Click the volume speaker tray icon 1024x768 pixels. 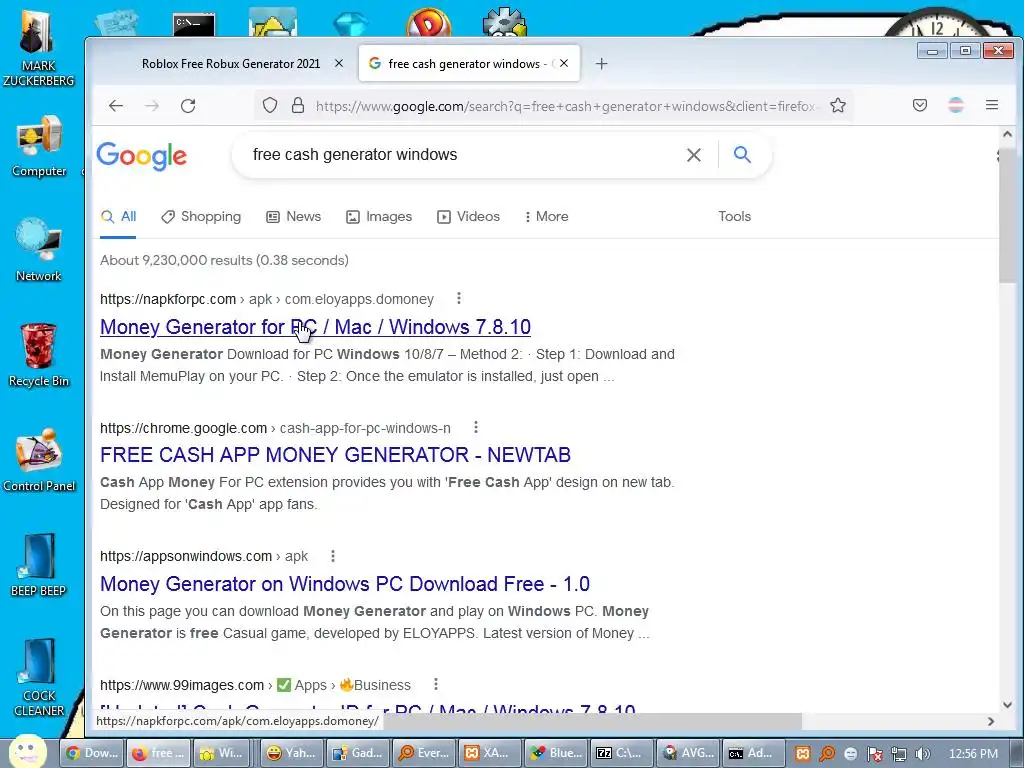(x=922, y=754)
